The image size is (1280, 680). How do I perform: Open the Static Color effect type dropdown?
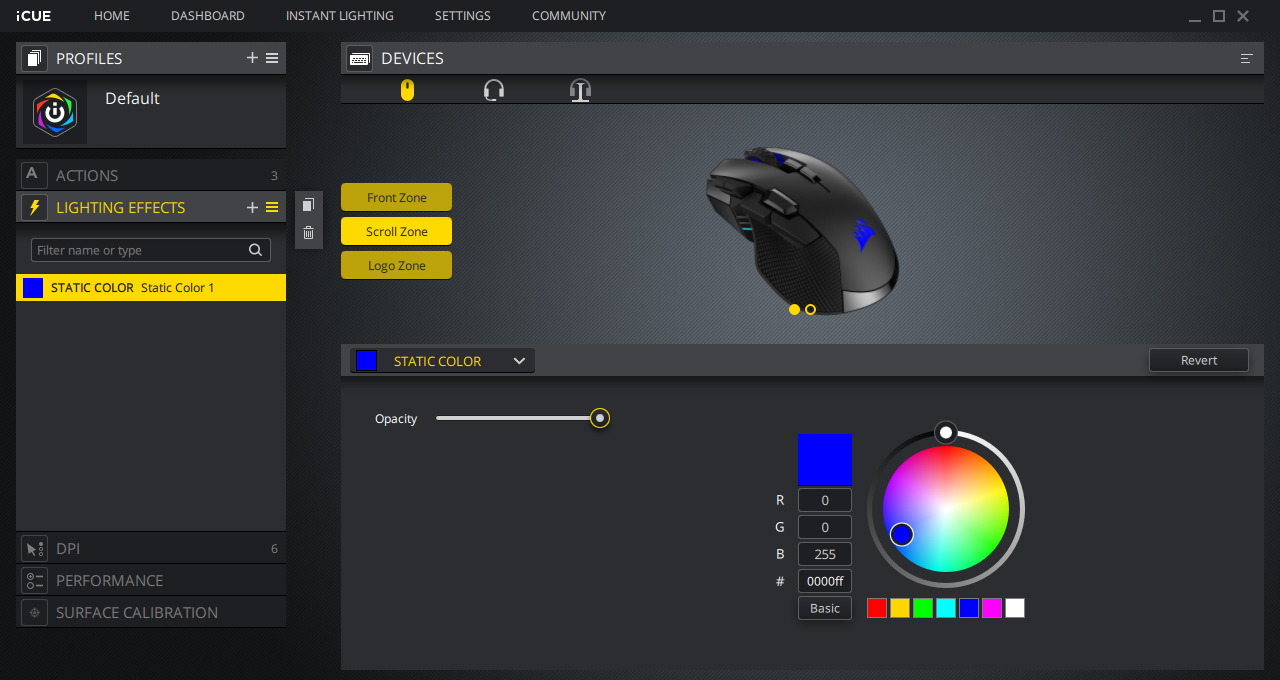[442, 361]
